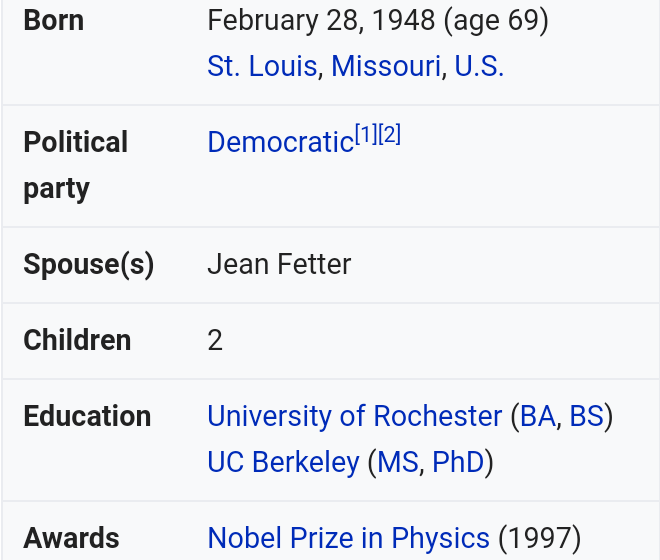
Task: Click the Political party row label
Action: click(x=76, y=165)
